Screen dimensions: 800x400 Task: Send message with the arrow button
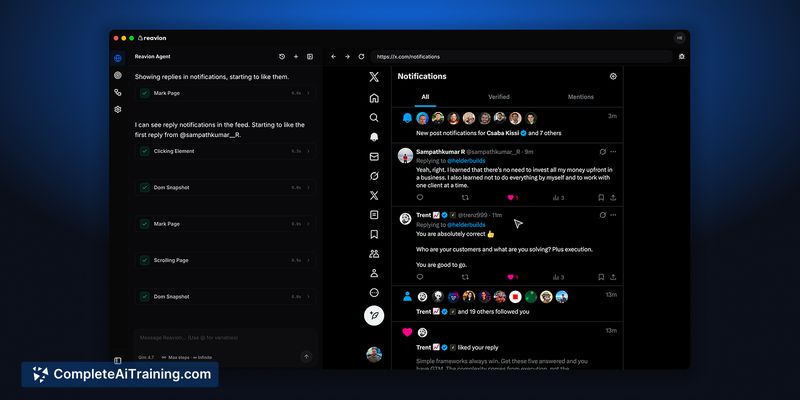306,356
